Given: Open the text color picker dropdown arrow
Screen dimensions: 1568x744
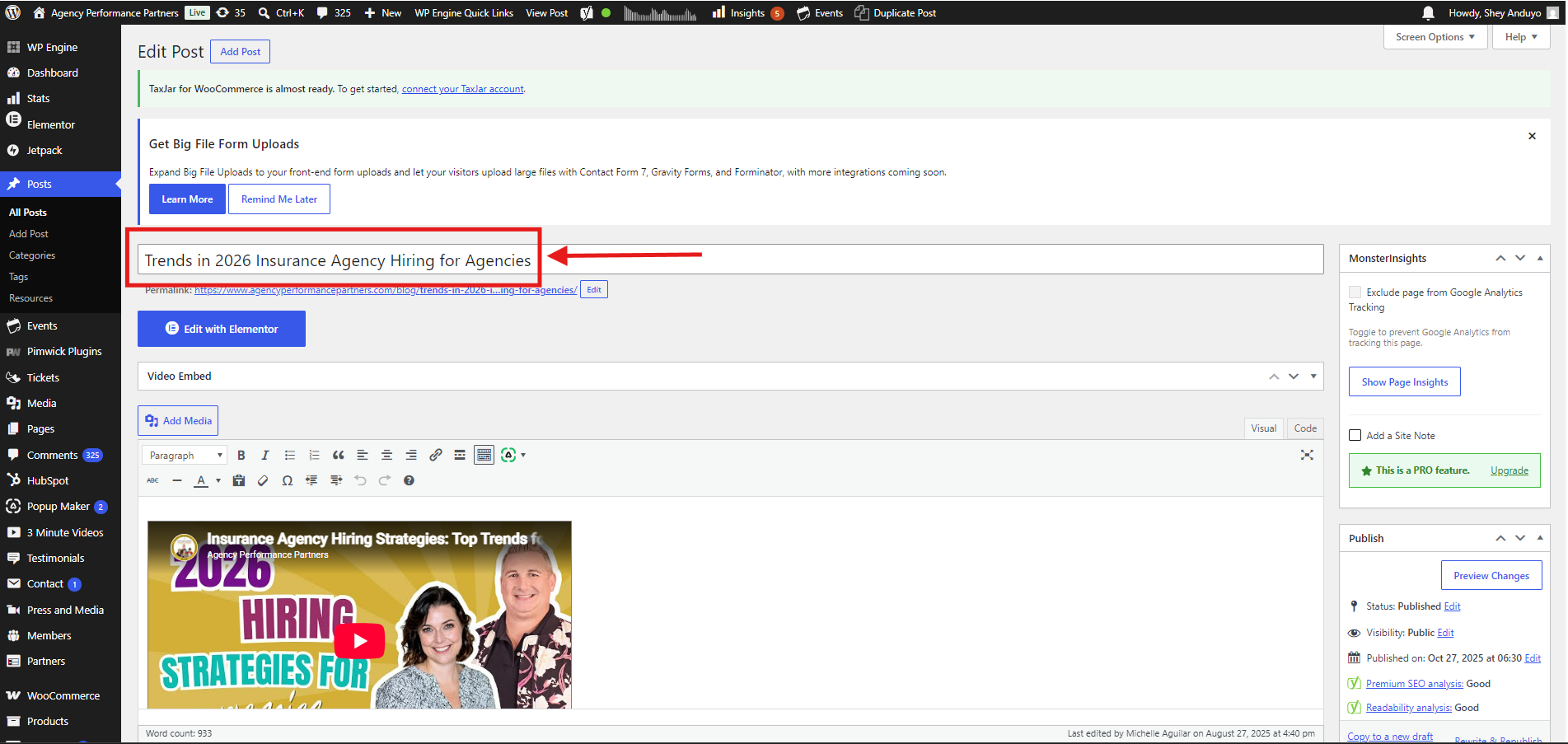Looking at the screenshot, I should coord(218,480).
